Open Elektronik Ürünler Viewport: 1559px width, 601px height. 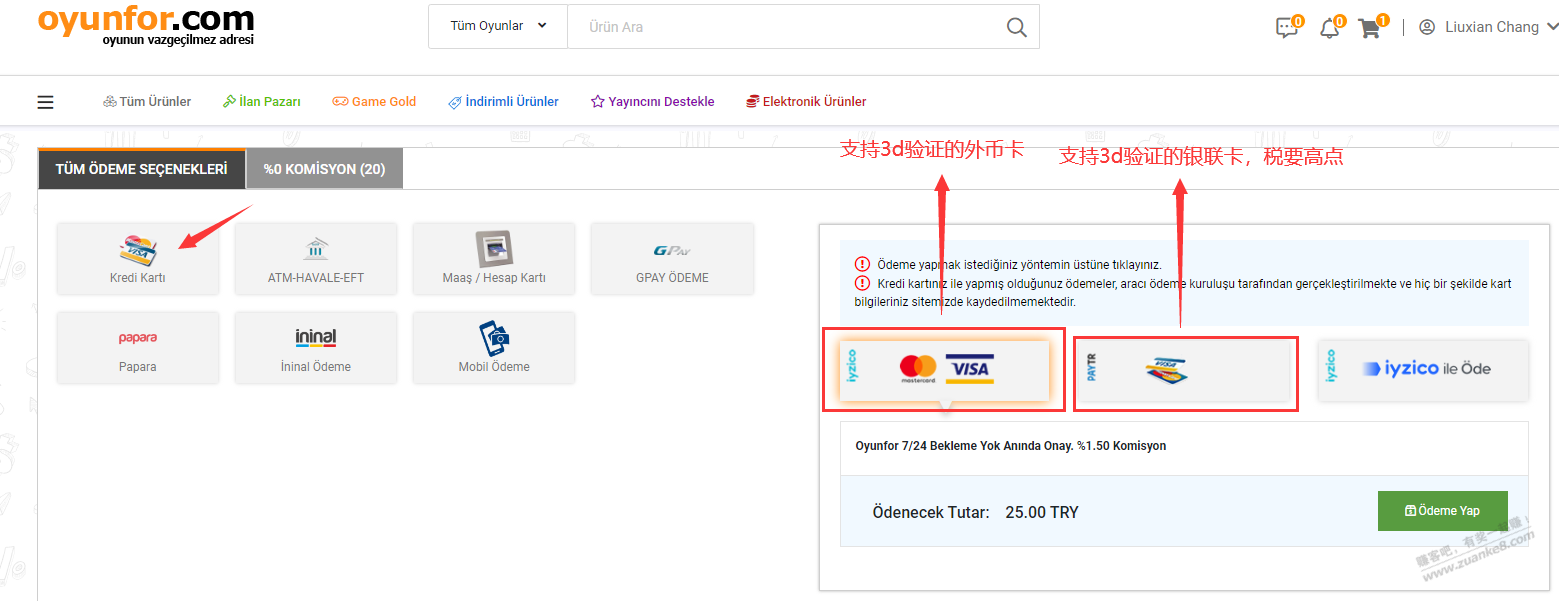point(806,101)
